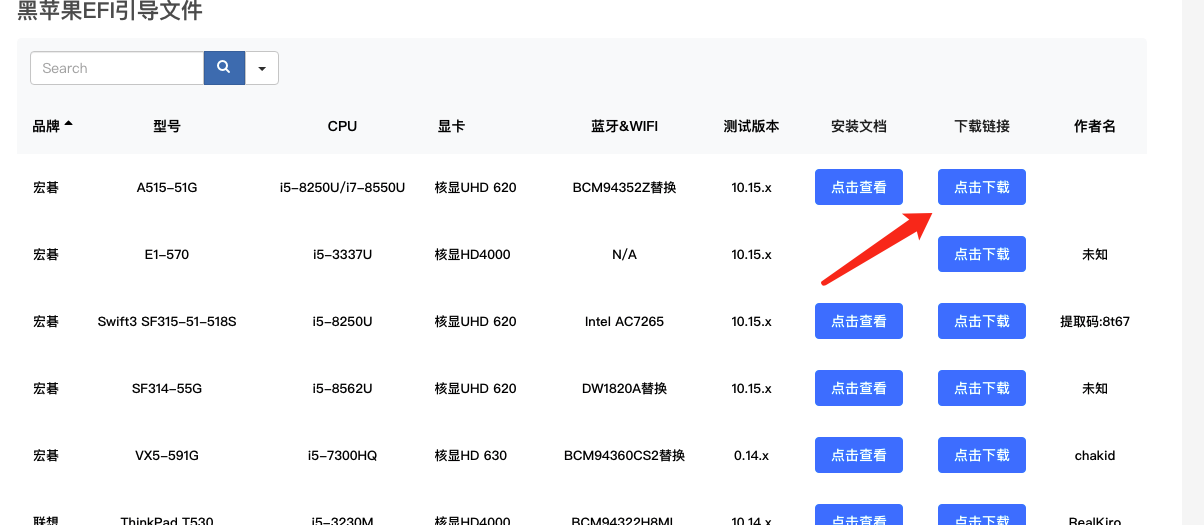This screenshot has width=1204, height=525.
Task: Select model cell SF314-55G
Action: click(x=167, y=388)
